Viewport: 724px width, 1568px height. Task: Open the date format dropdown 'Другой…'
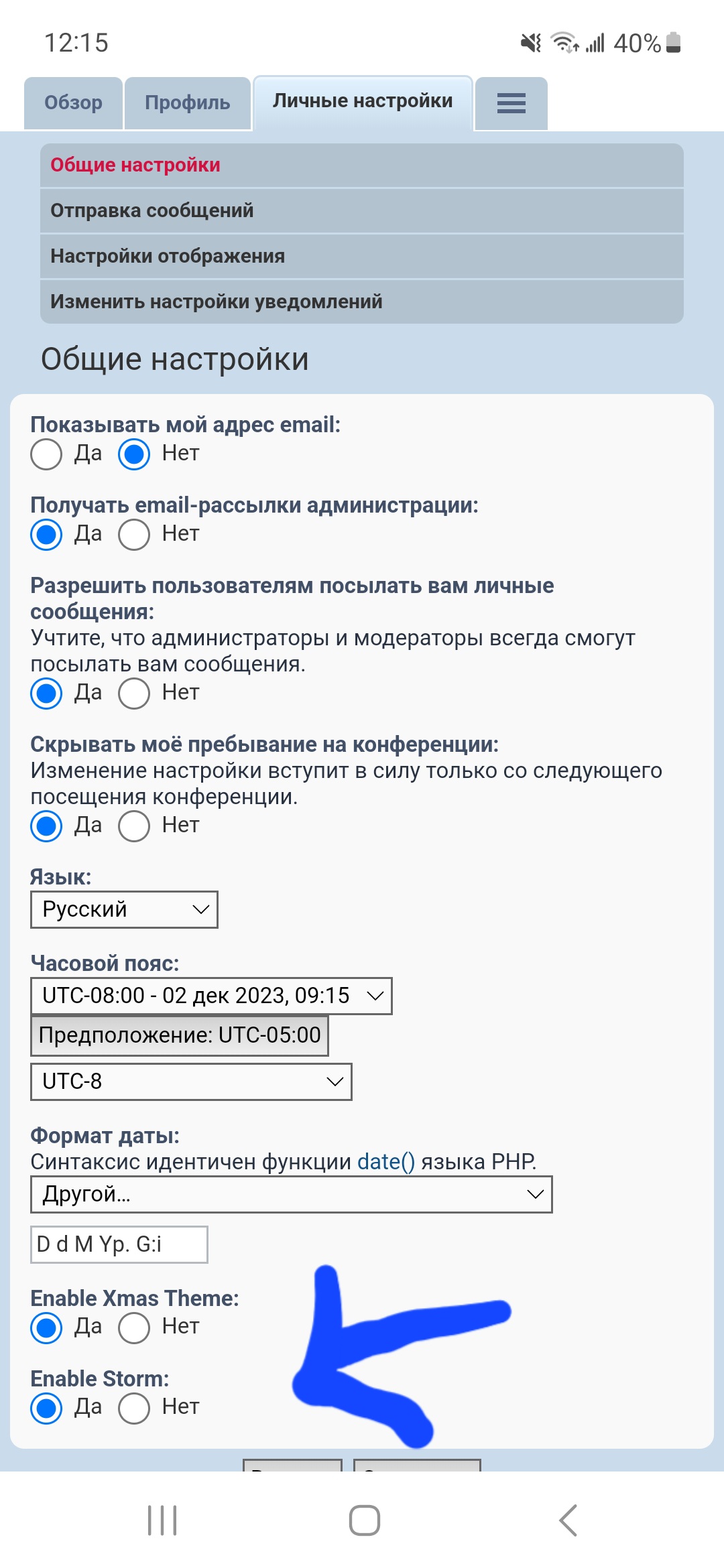291,1194
